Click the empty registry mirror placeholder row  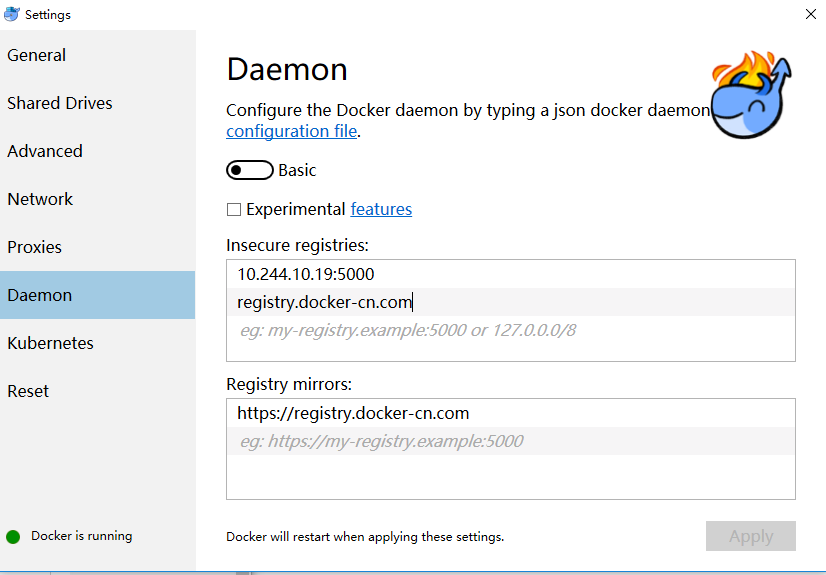[511, 441]
